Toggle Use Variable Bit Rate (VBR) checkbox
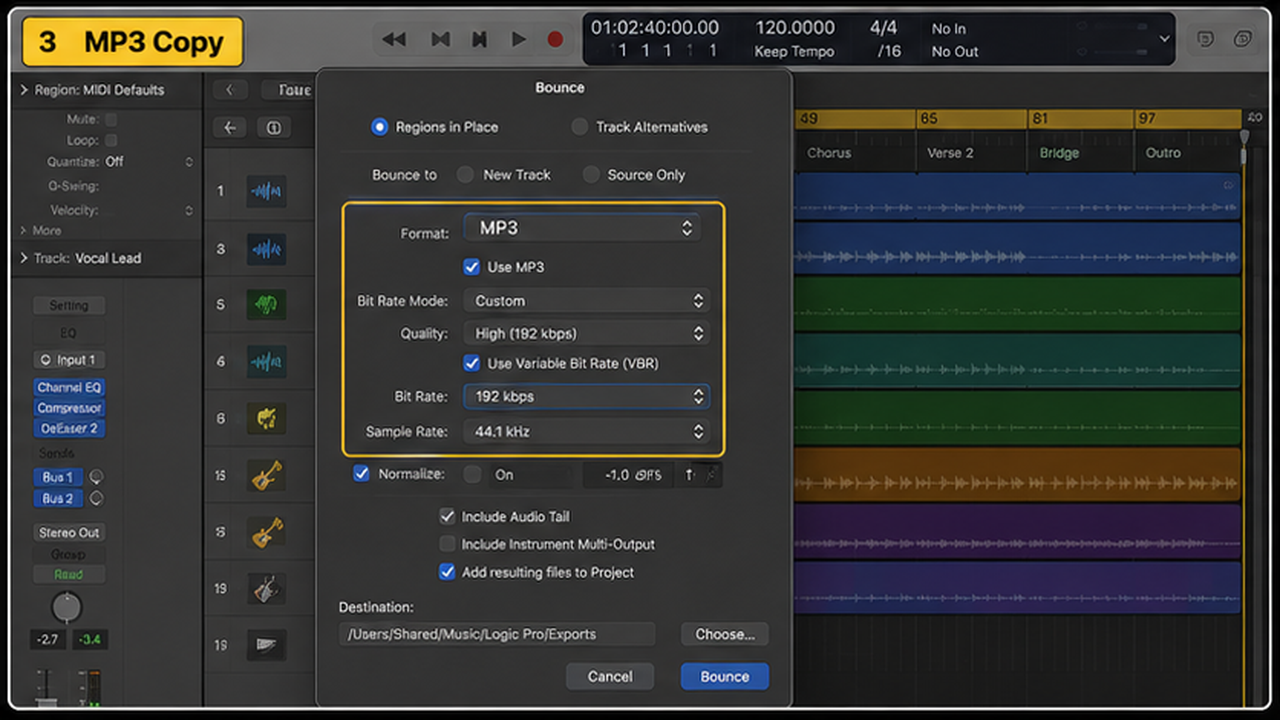 pos(472,363)
